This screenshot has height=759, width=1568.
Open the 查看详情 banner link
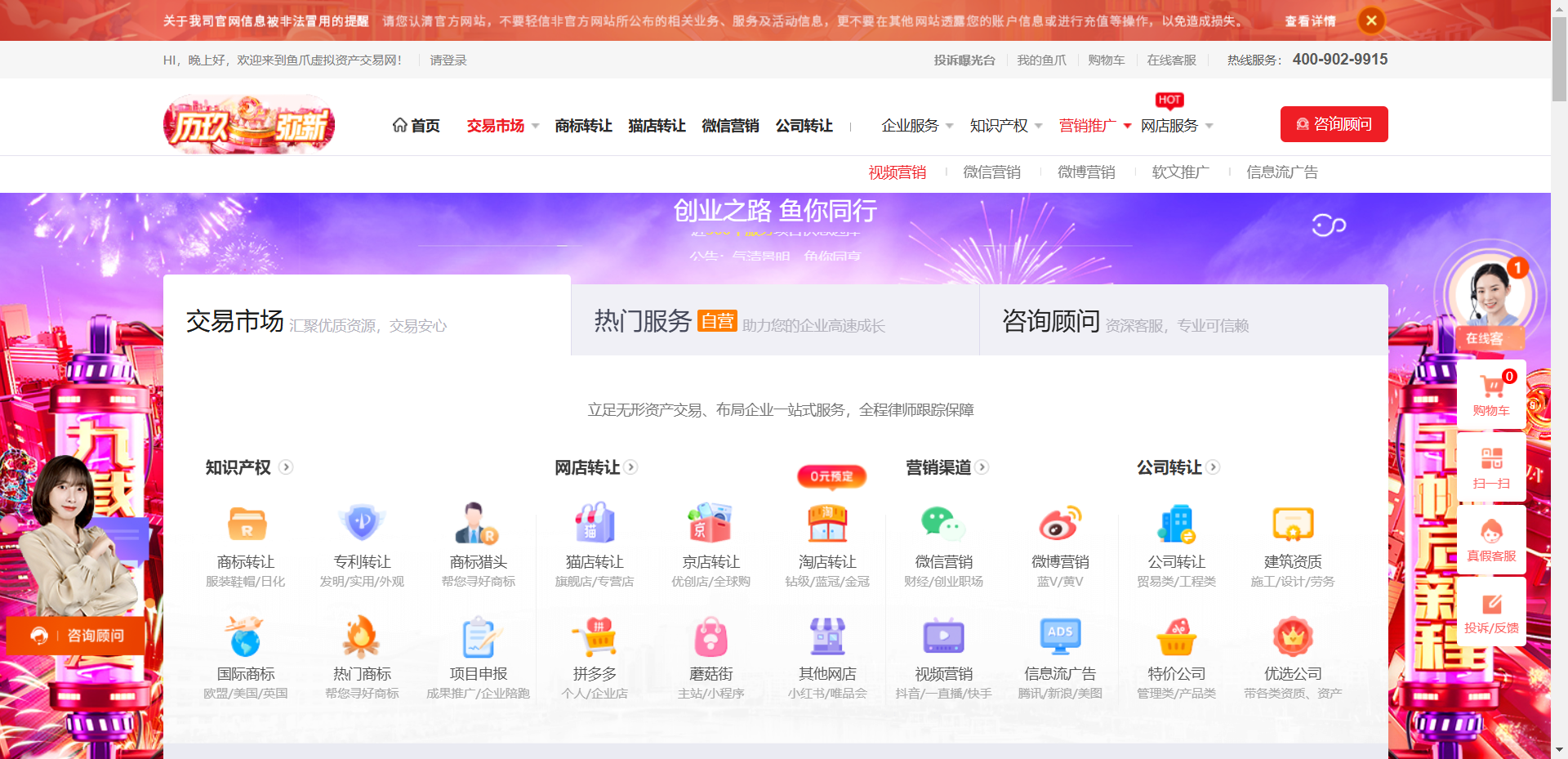[x=1310, y=21]
